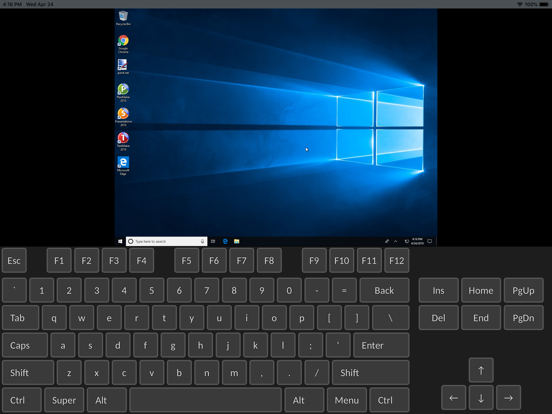Image resolution: width=552 pixels, height=414 pixels.
Task: Tap the letter a key
Action: point(63,345)
